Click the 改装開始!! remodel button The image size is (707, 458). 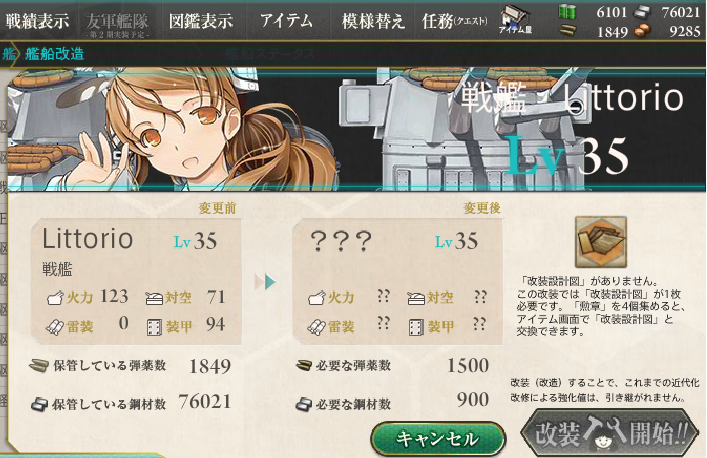(x=610, y=434)
